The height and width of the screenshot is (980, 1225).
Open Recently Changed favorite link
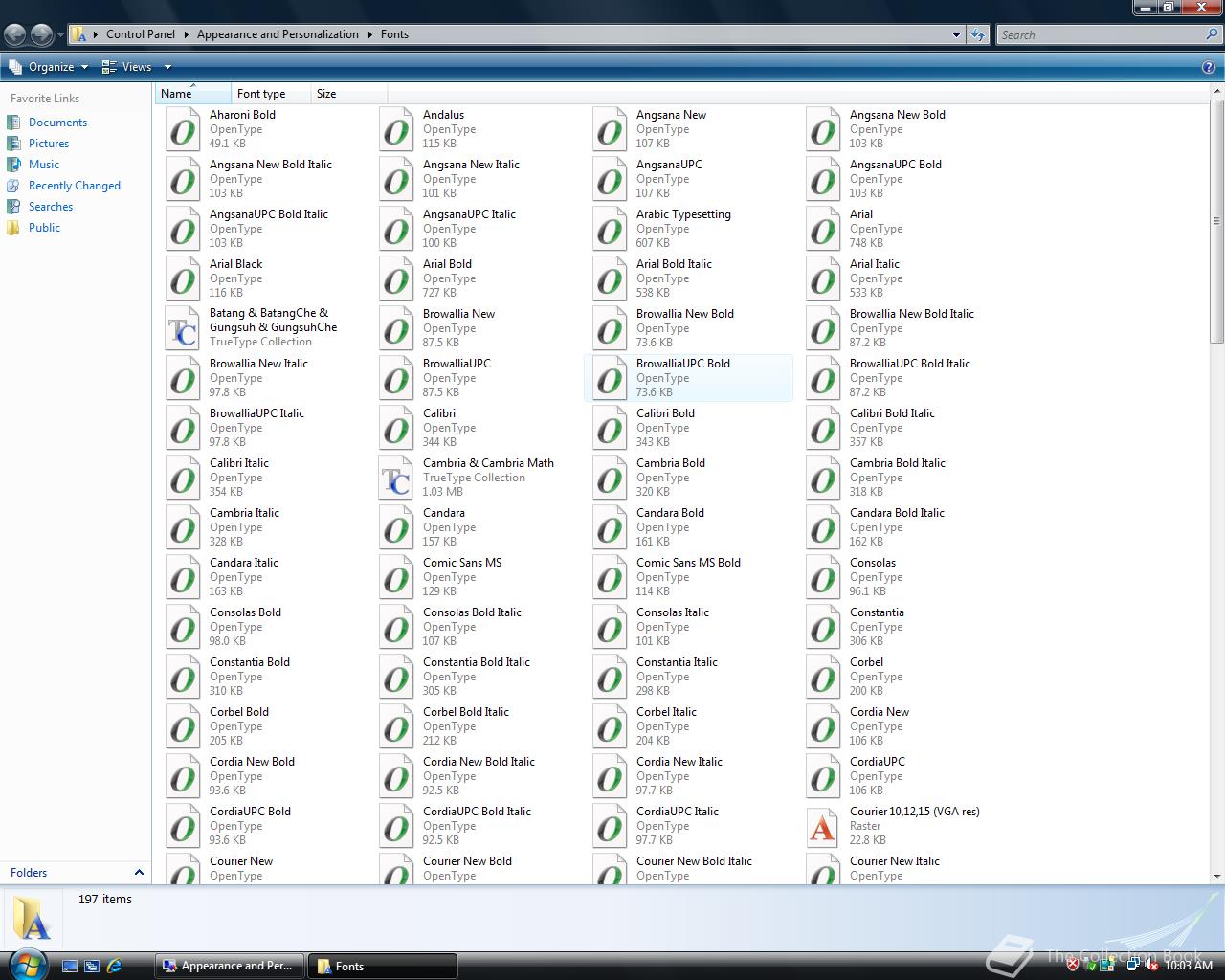pyautogui.click(x=75, y=186)
